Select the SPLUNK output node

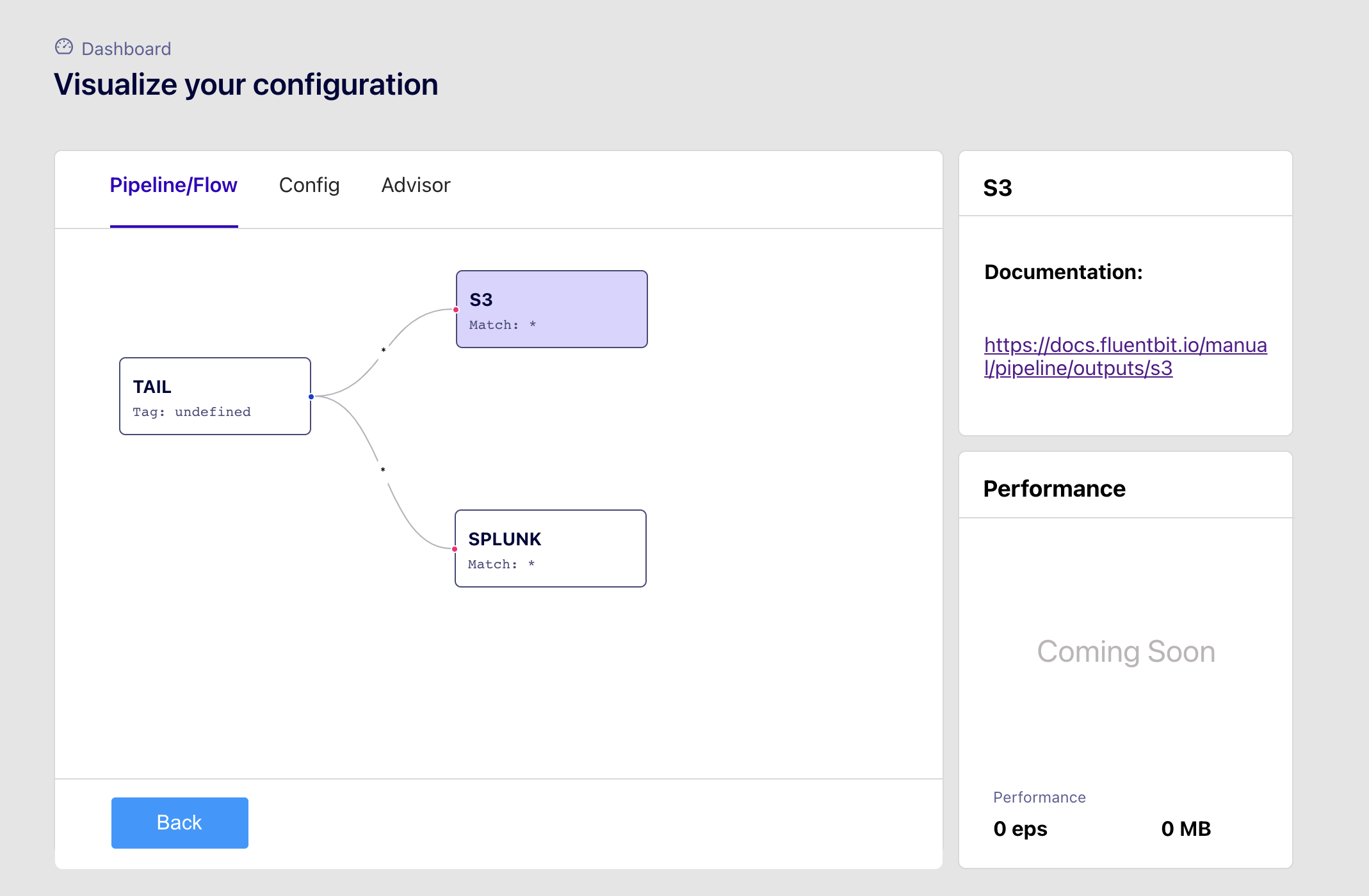coord(550,548)
